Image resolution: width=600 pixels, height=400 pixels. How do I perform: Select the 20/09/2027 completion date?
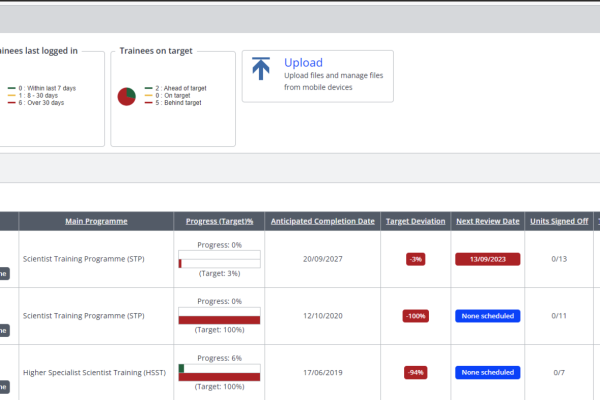point(323,259)
